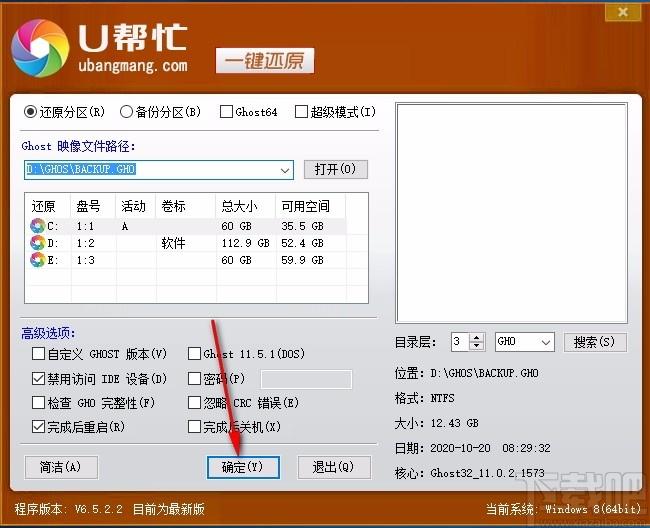Click the drive icon in the D: row

coord(38,243)
